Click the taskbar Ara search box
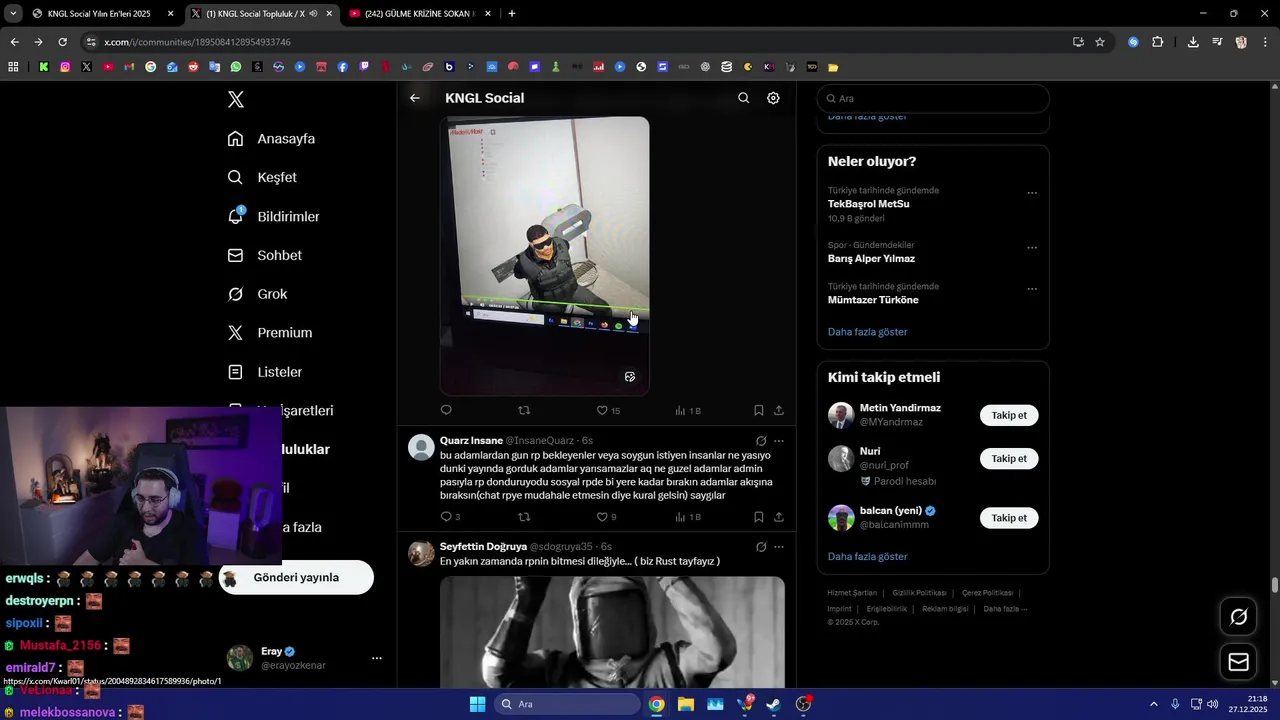Viewport: 1280px width, 720px height. point(567,704)
